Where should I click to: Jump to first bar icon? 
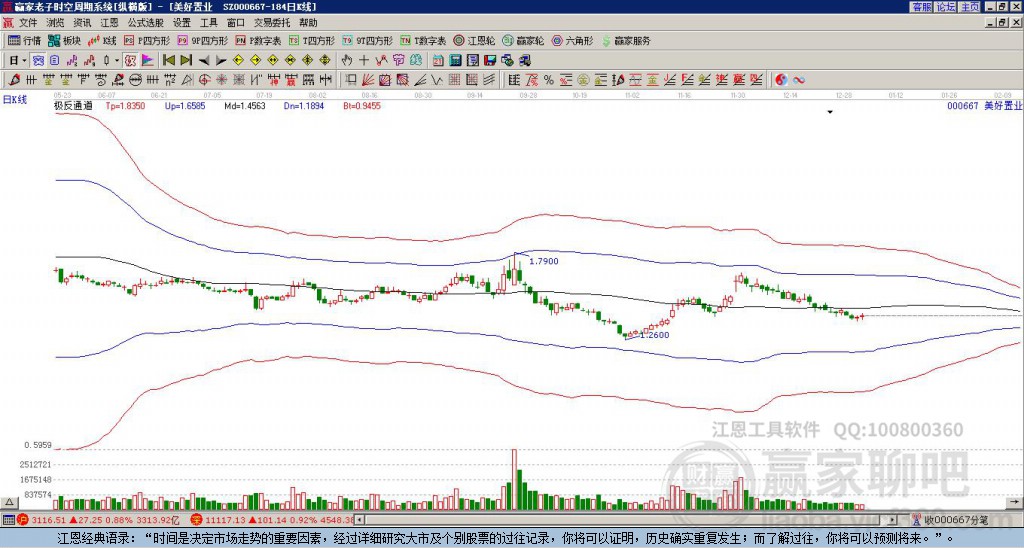[169, 61]
